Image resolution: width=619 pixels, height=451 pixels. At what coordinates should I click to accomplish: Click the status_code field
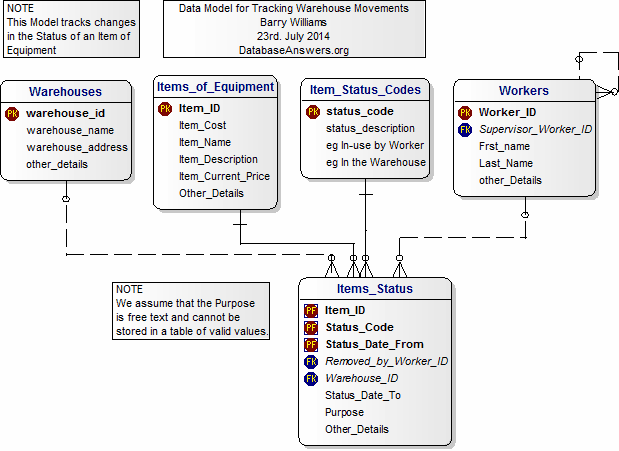(x=360, y=111)
